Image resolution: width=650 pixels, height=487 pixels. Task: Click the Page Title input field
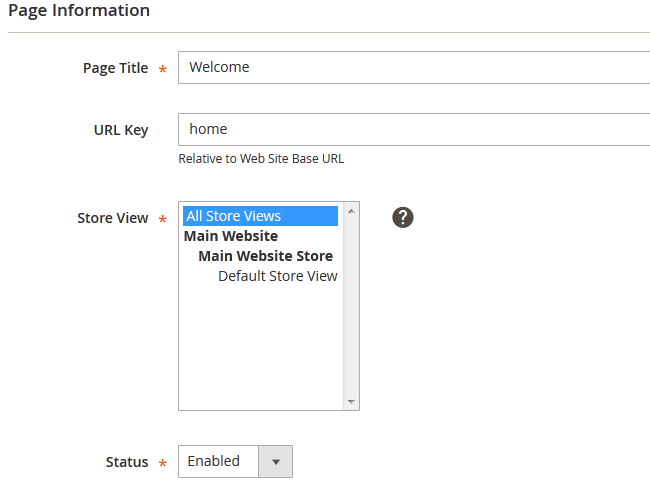point(414,68)
